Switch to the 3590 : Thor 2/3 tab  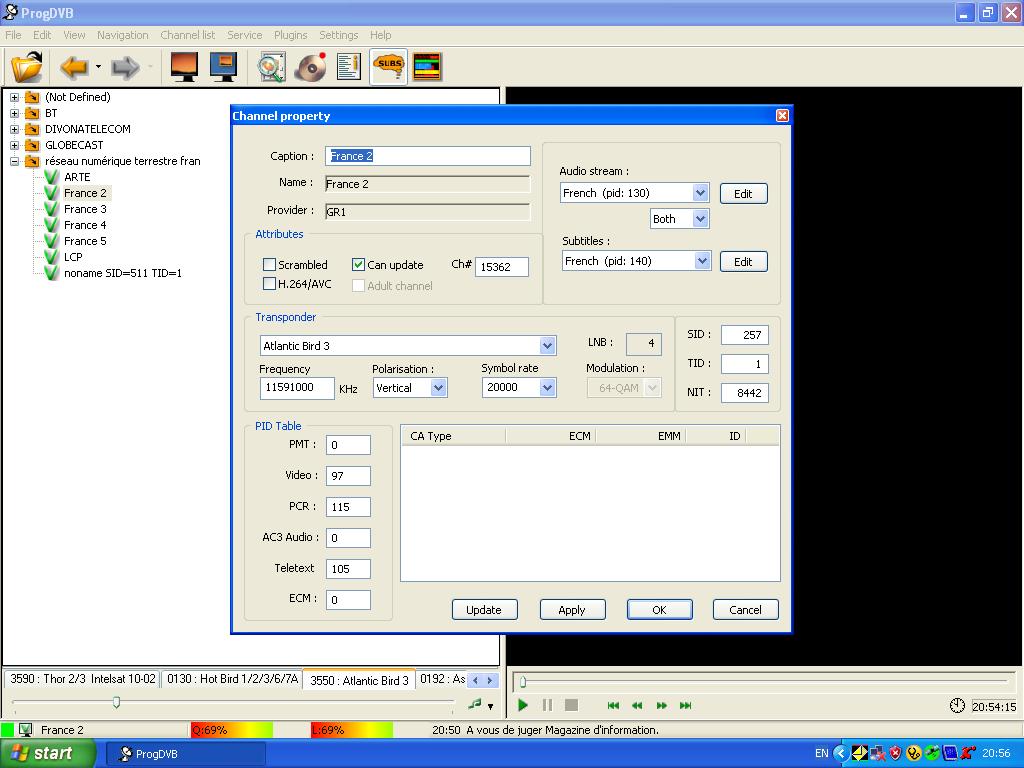(x=83, y=679)
